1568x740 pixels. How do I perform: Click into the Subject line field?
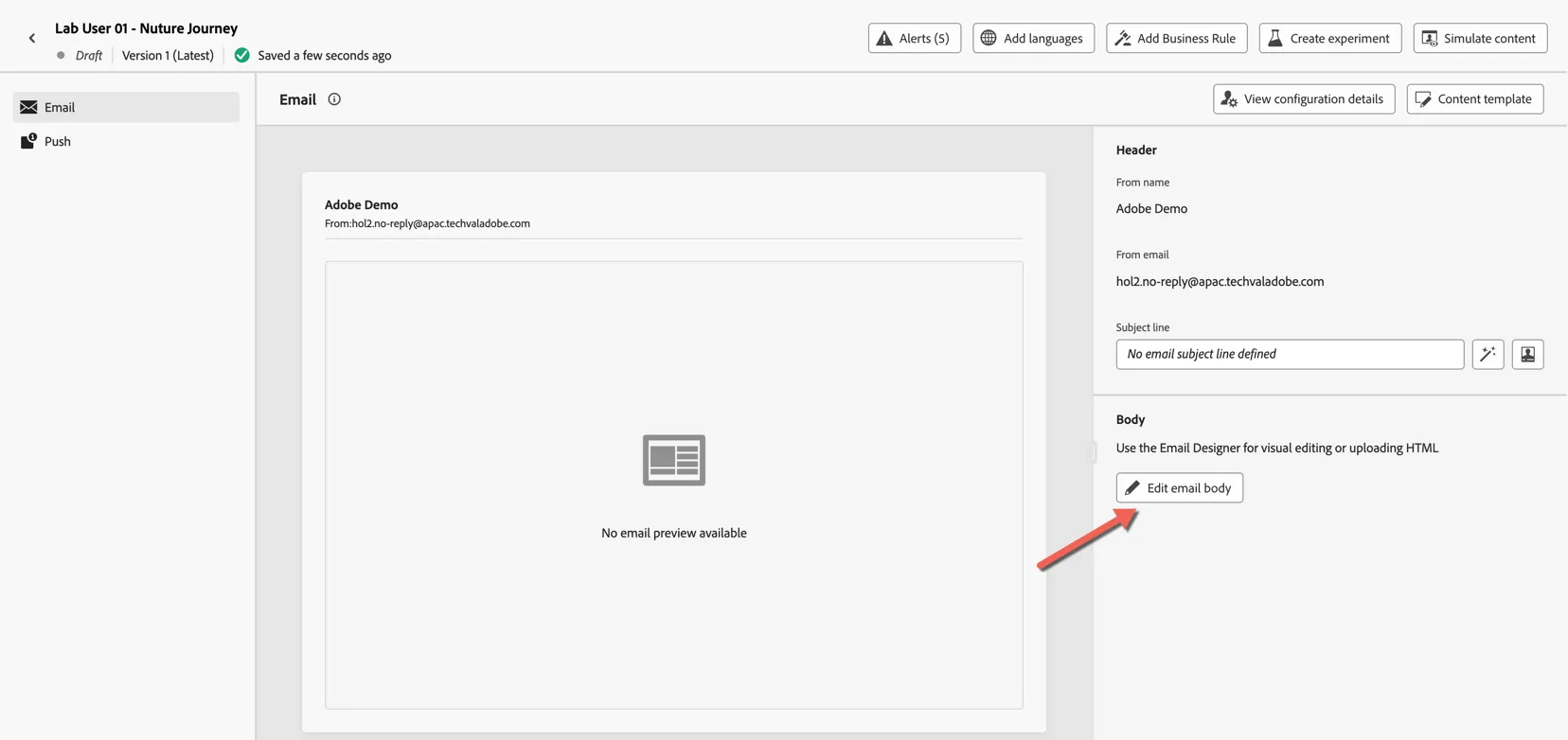pos(1290,354)
